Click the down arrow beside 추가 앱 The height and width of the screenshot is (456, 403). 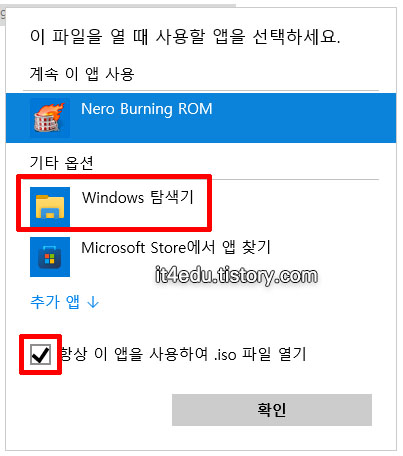[x=93, y=302]
